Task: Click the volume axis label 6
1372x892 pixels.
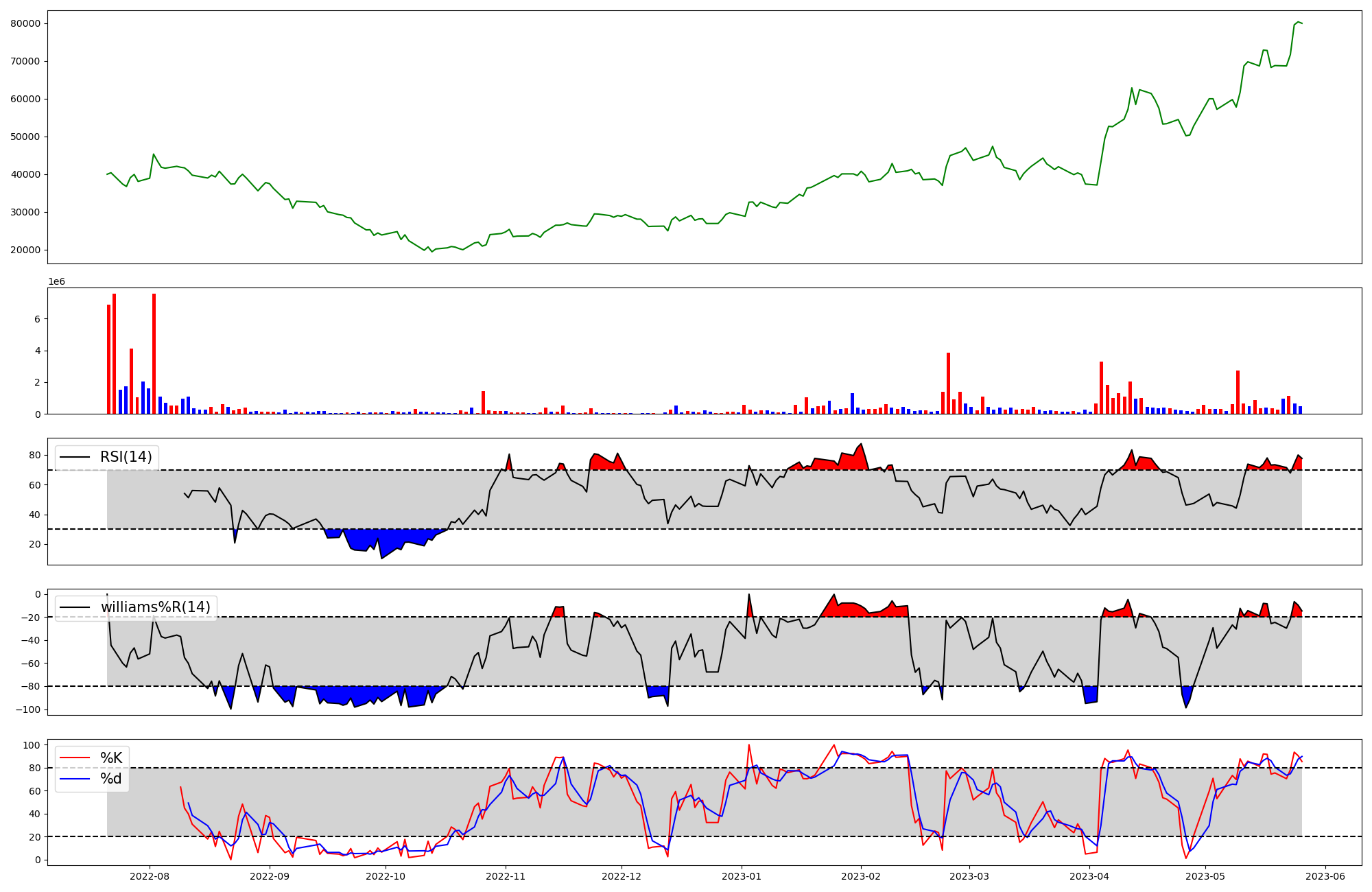Action: click(x=37, y=319)
